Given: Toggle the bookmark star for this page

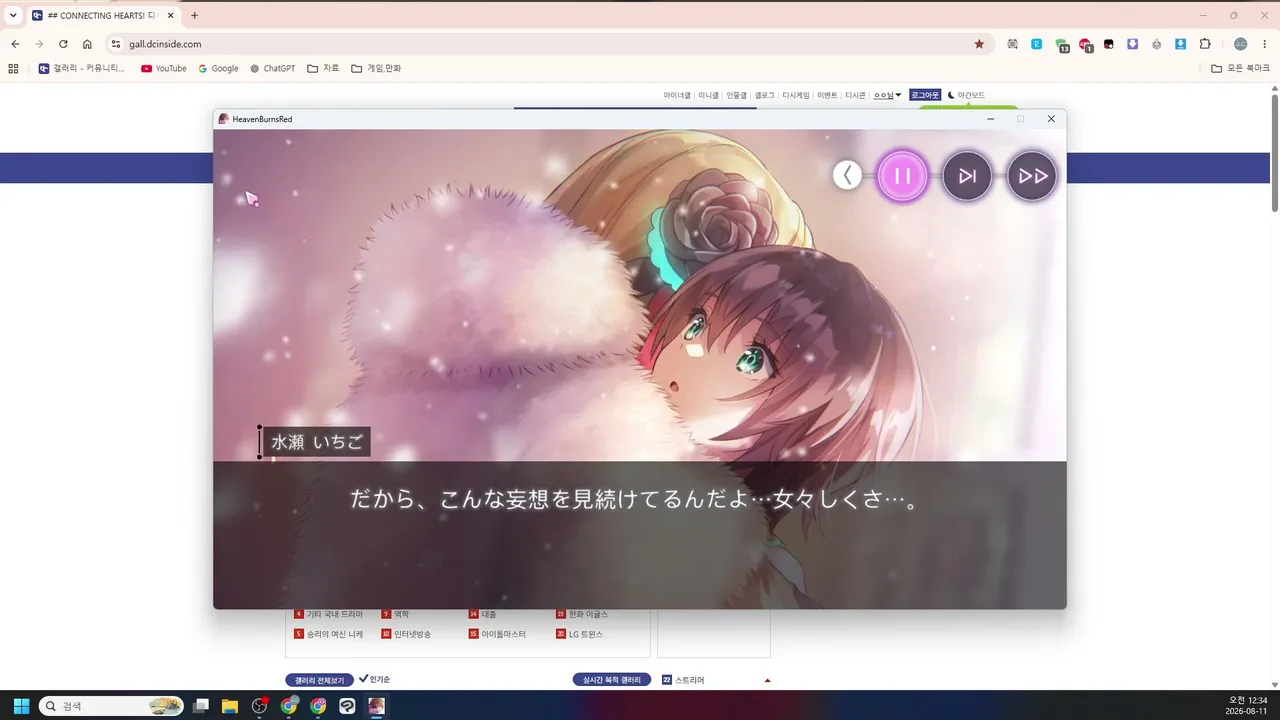Looking at the screenshot, I should 979,44.
